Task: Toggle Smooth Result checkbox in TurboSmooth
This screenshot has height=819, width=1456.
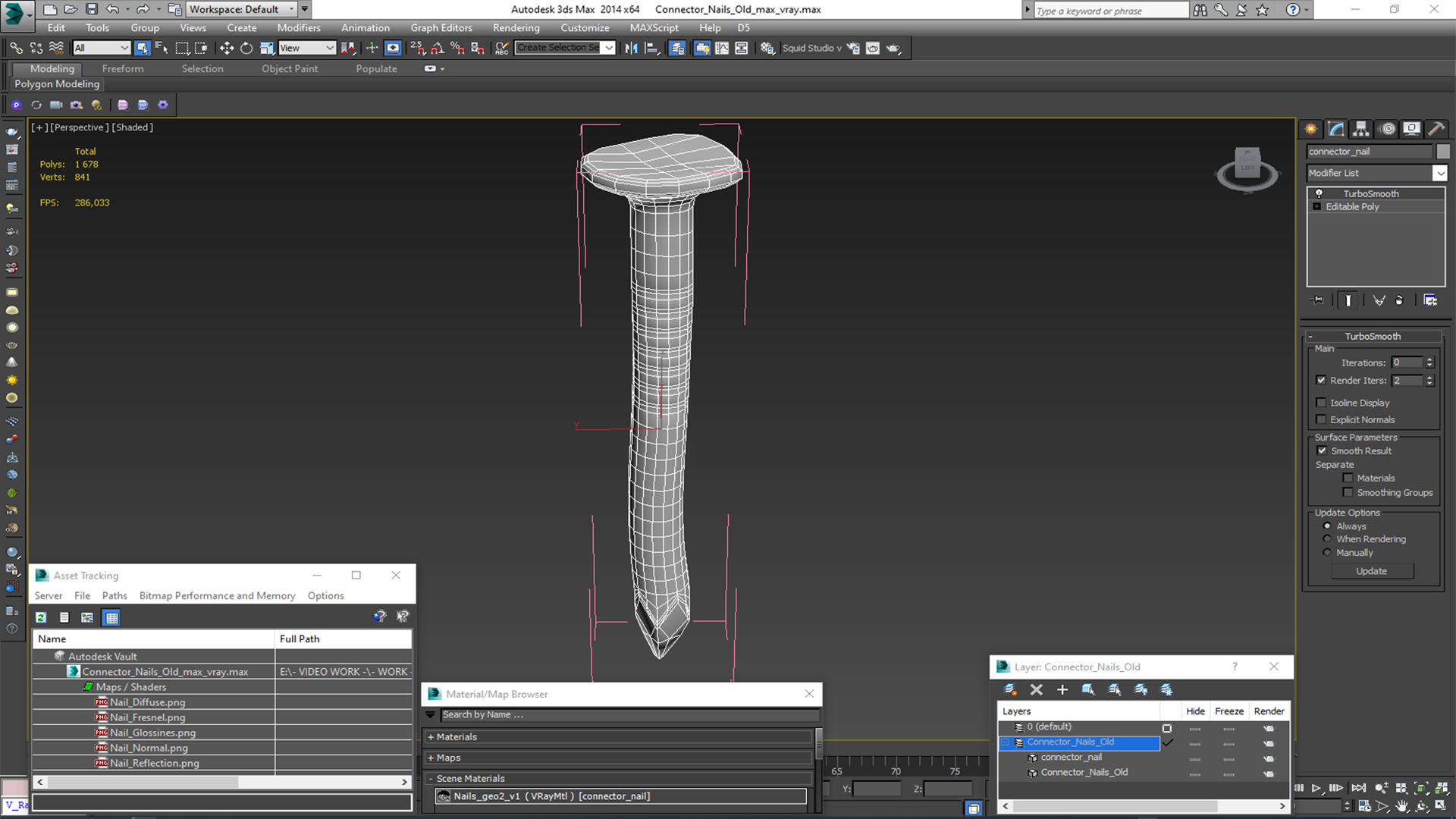Action: (x=1323, y=450)
